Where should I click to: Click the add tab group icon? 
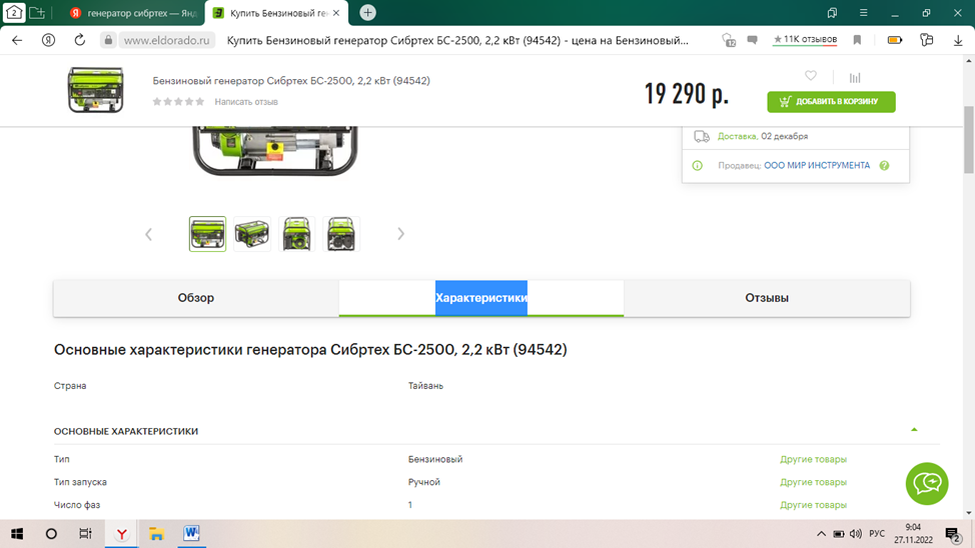(37, 12)
